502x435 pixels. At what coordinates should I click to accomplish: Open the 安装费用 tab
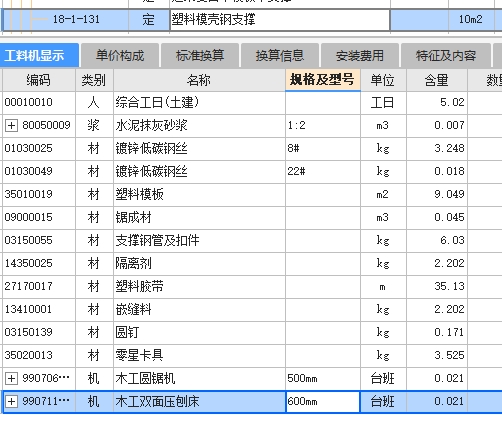pyautogui.click(x=360, y=55)
